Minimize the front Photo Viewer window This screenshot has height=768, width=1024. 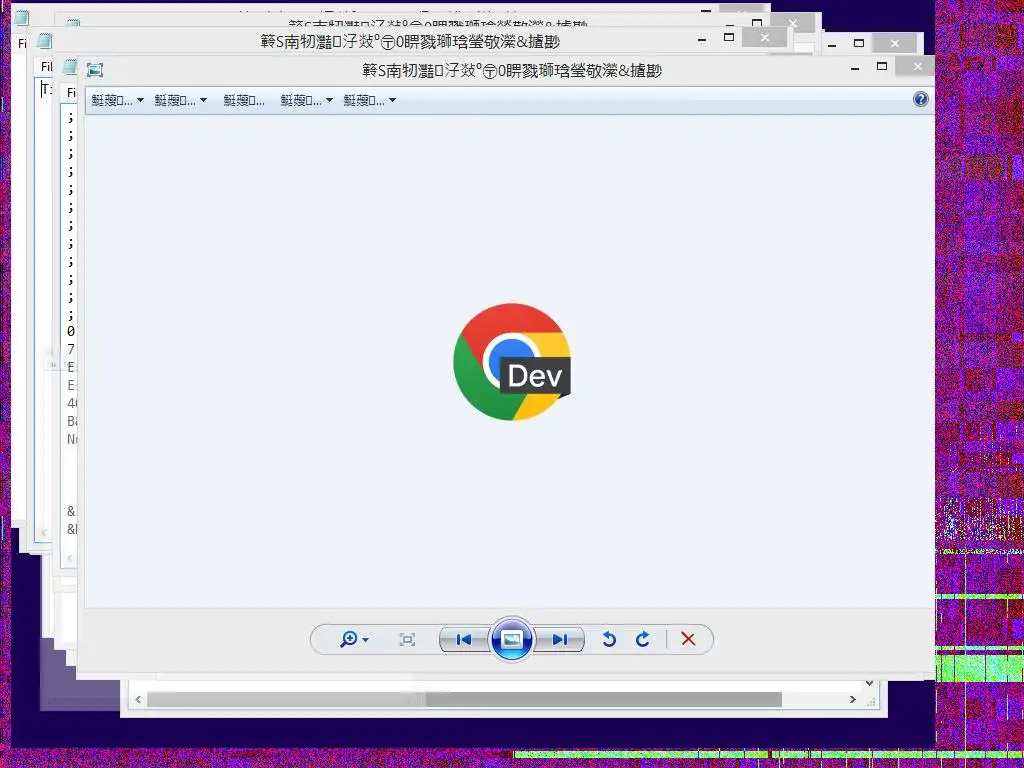(x=855, y=67)
